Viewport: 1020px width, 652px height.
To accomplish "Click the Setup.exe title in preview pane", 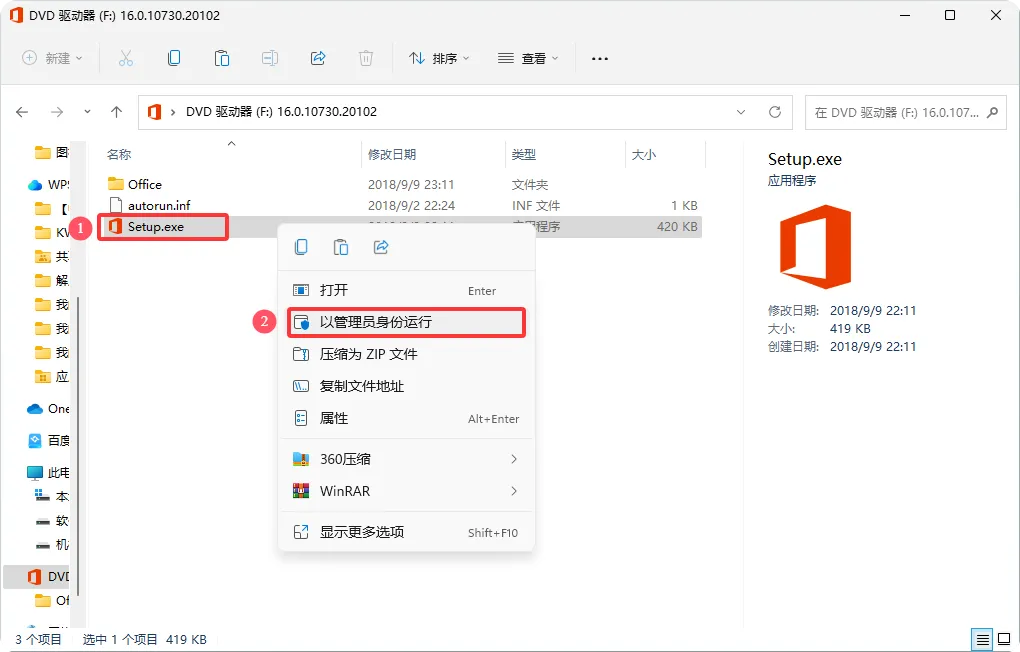I will (x=805, y=159).
